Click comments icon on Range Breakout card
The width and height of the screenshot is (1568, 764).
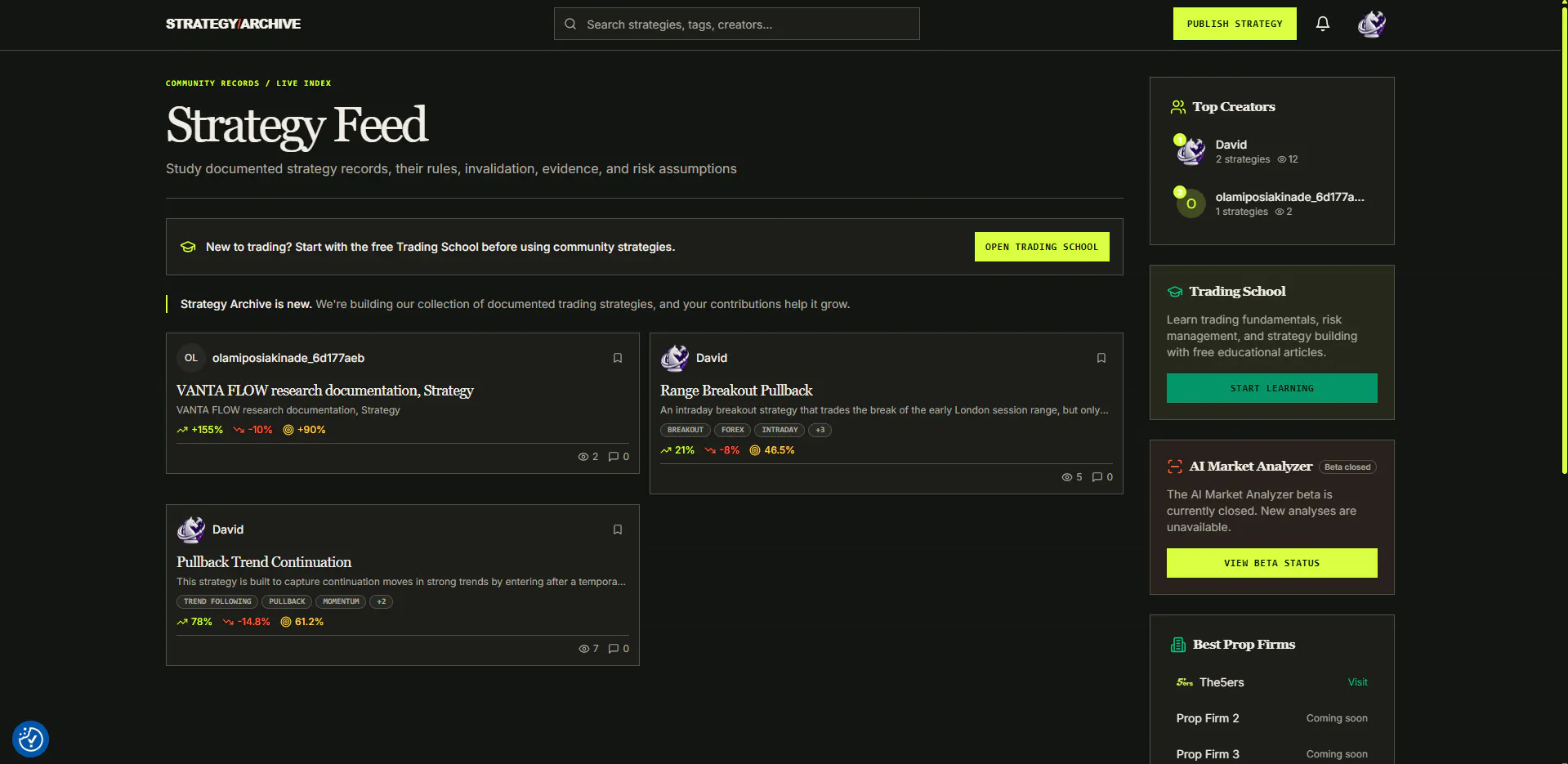click(x=1097, y=477)
